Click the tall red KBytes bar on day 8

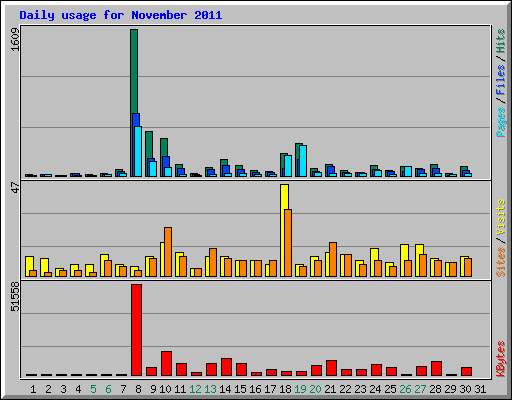pos(136,330)
